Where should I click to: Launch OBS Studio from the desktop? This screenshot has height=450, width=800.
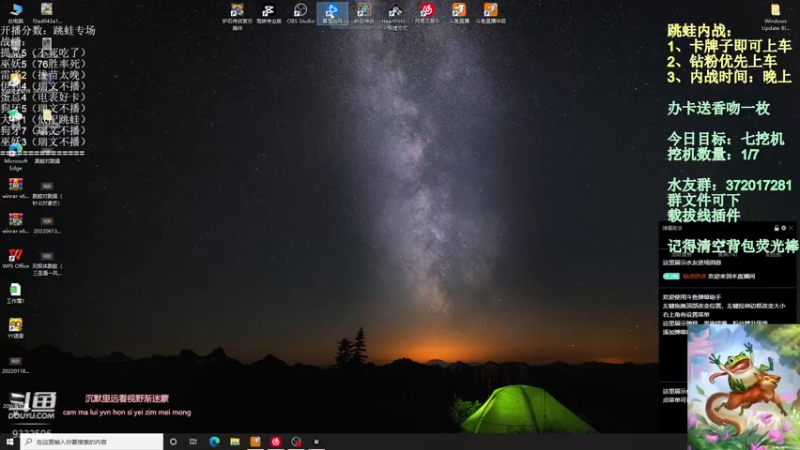pos(301,14)
